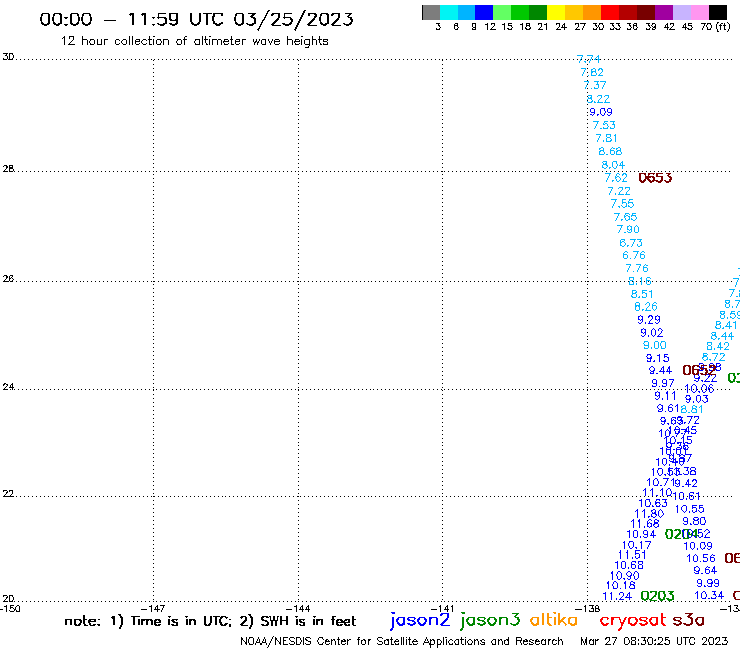740x650 pixels.
Task: Select the 6.76 data point
Action: click(634, 255)
